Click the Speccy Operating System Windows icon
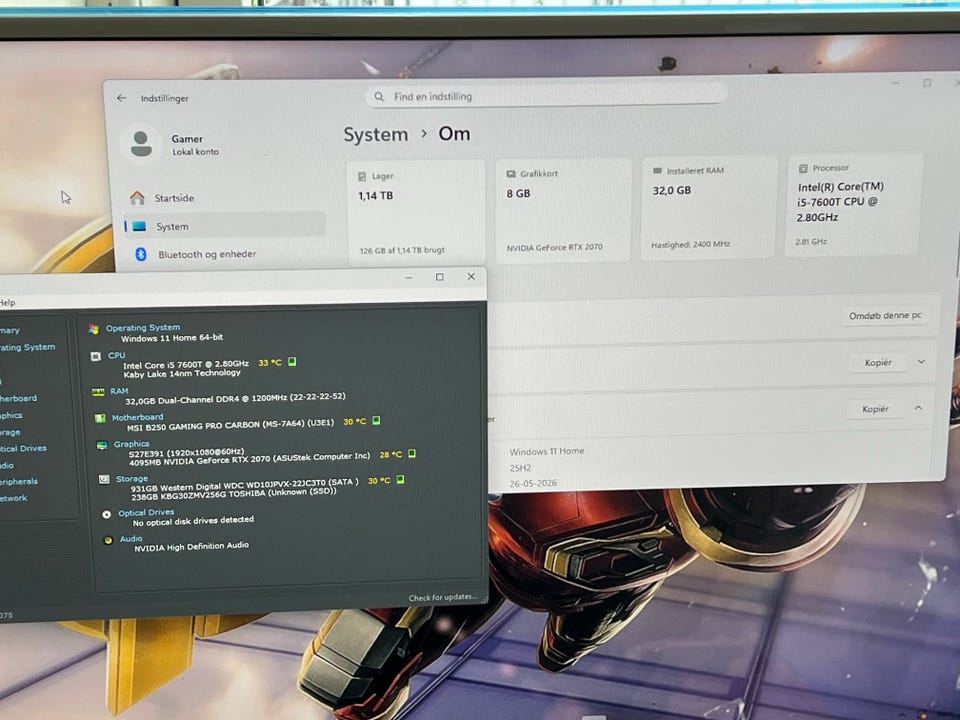The image size is (960, 720). [94, 329]
